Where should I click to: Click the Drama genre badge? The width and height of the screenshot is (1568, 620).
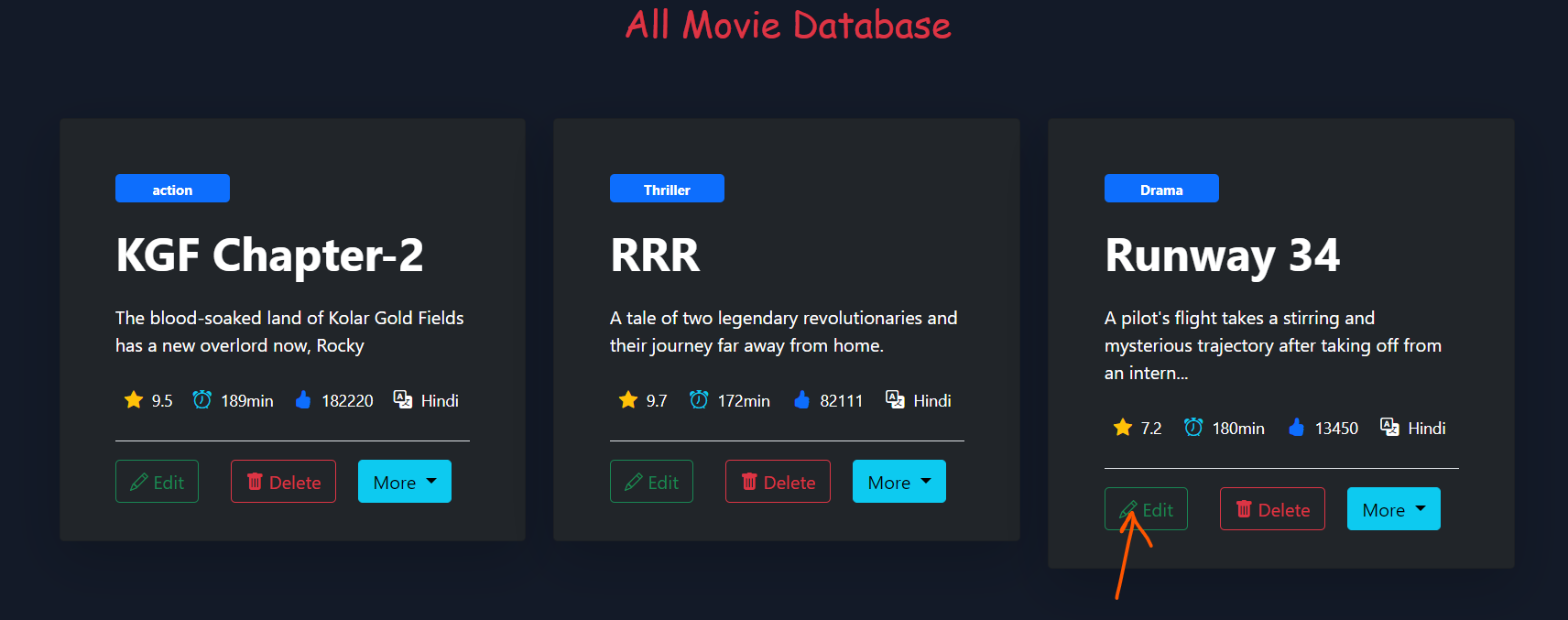click(x=1161, y=189)
